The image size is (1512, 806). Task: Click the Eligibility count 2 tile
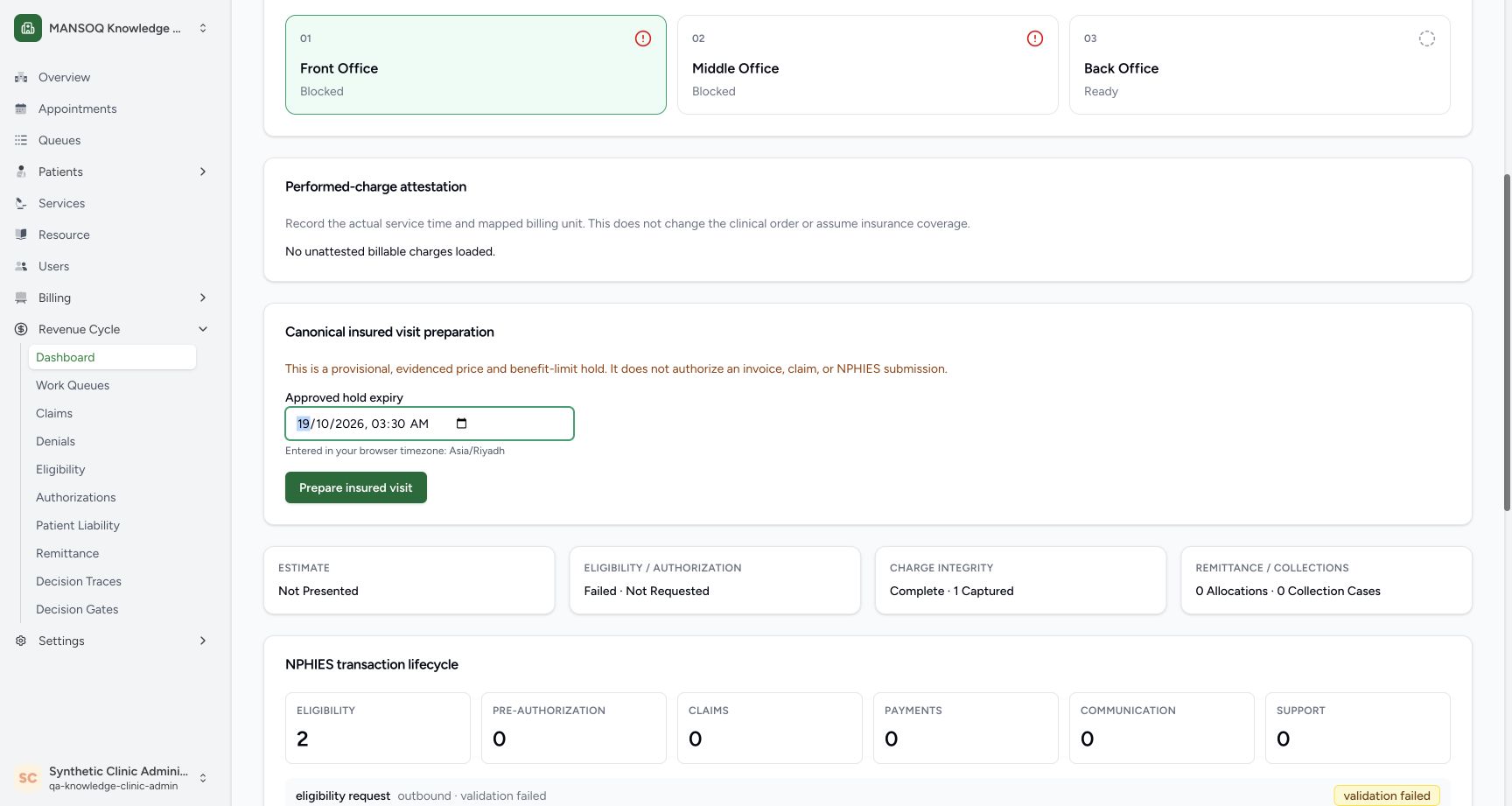point(378,728)
